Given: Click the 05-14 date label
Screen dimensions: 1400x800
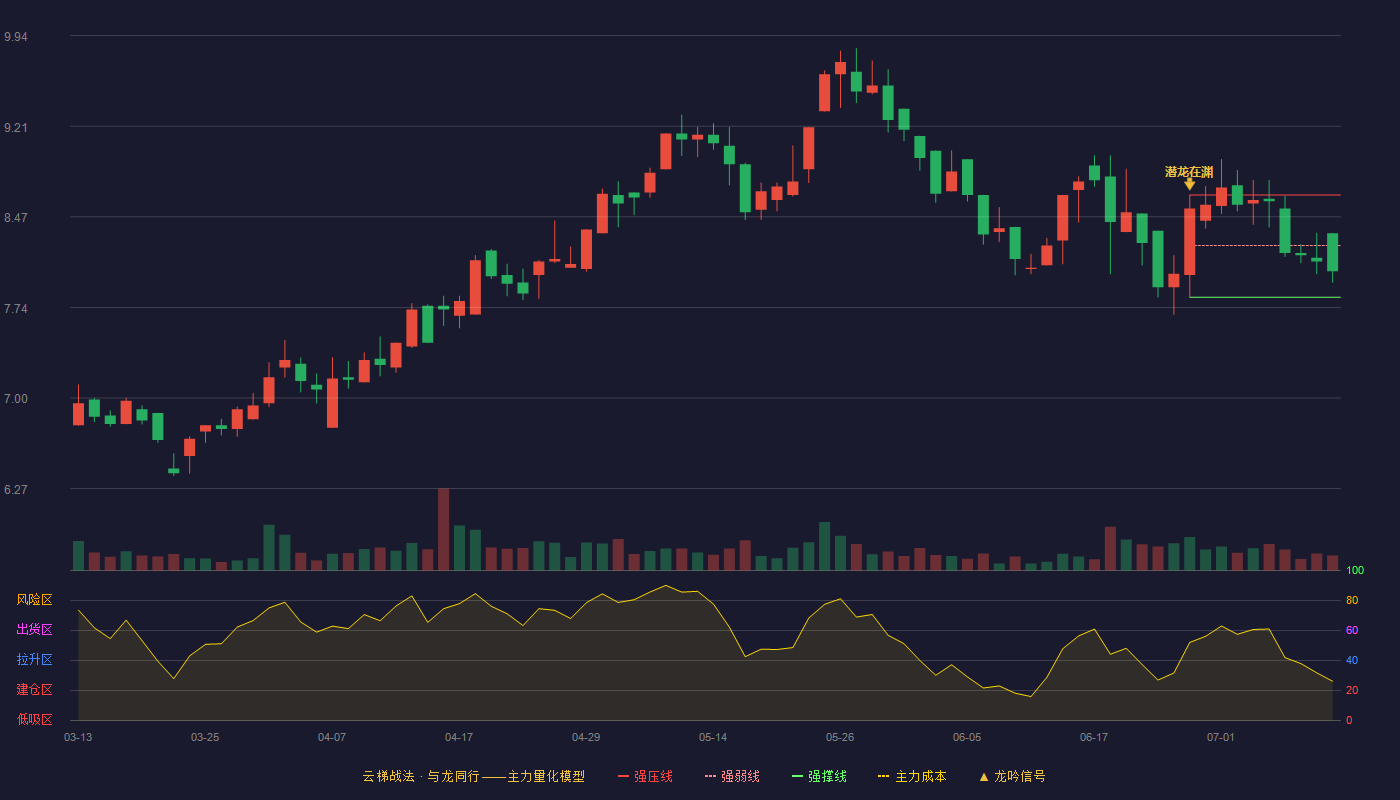Looking at the screenshot, I should tap(713, 737).
